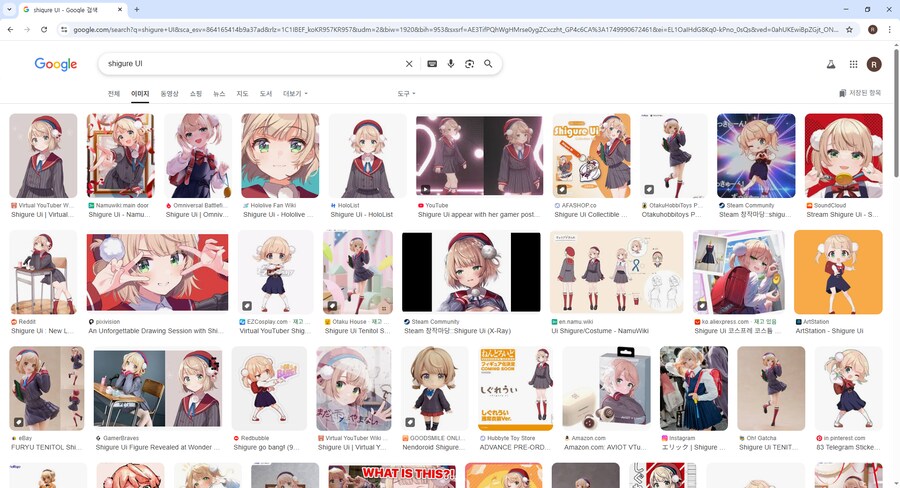Select the 이미지 tab
Image resolution: width=900 pixels, height=488 pixels.
tap(140, 94)
